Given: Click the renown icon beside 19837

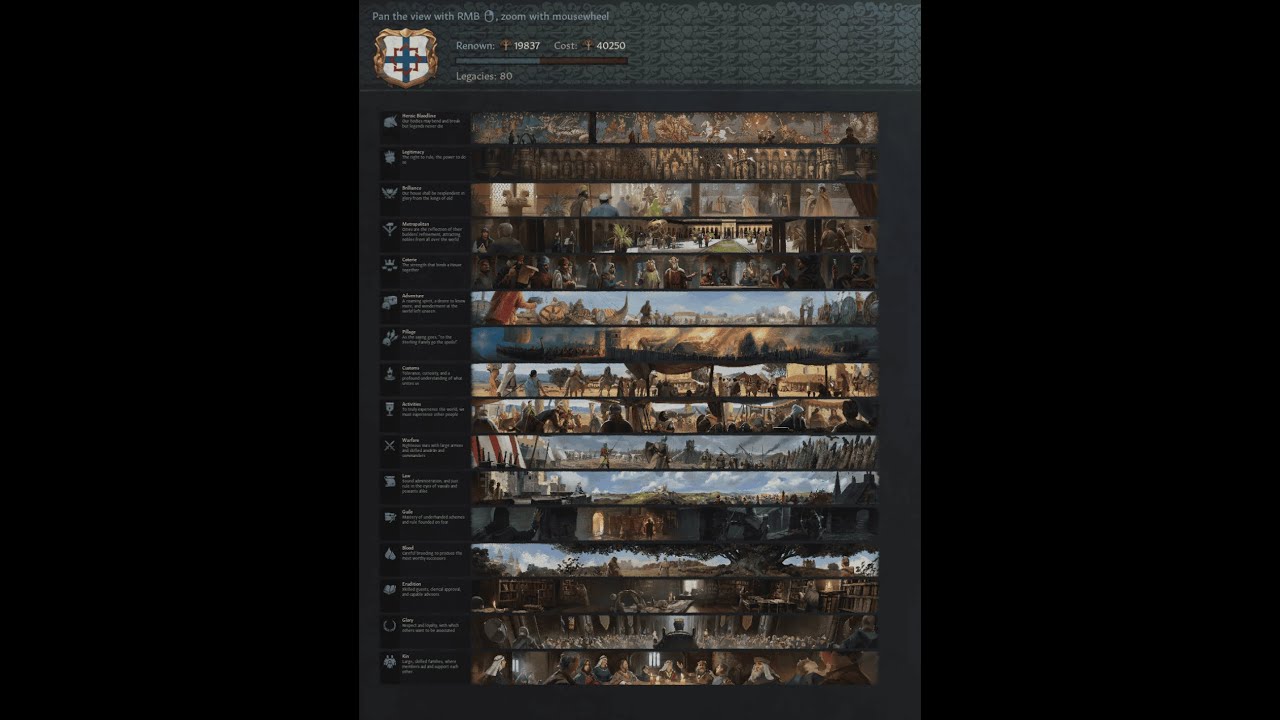Looking at the screenshot, I should tap(505, 46).
